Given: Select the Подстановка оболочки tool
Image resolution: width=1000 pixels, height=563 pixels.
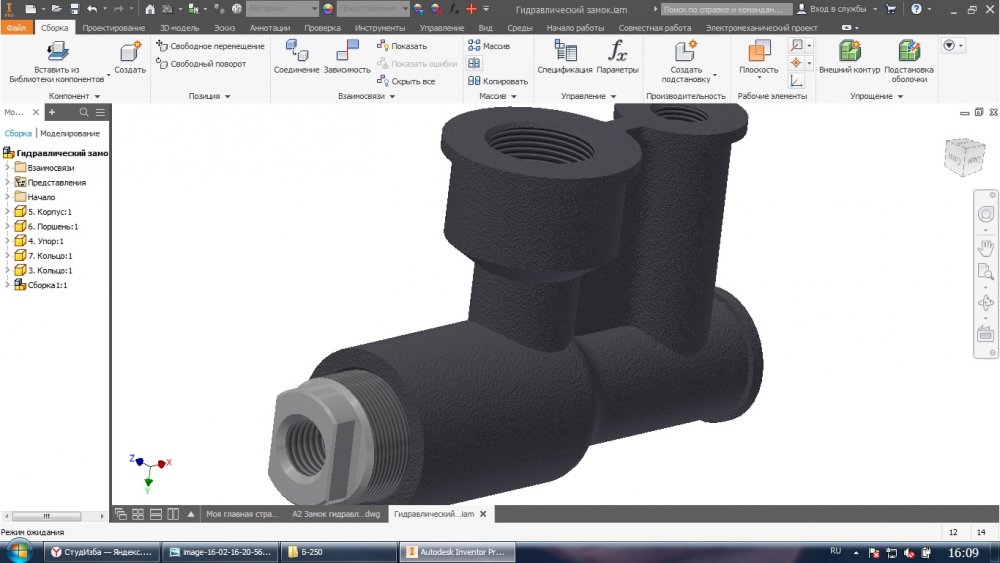Looking at the screenshot, I should tap(908, 52).
